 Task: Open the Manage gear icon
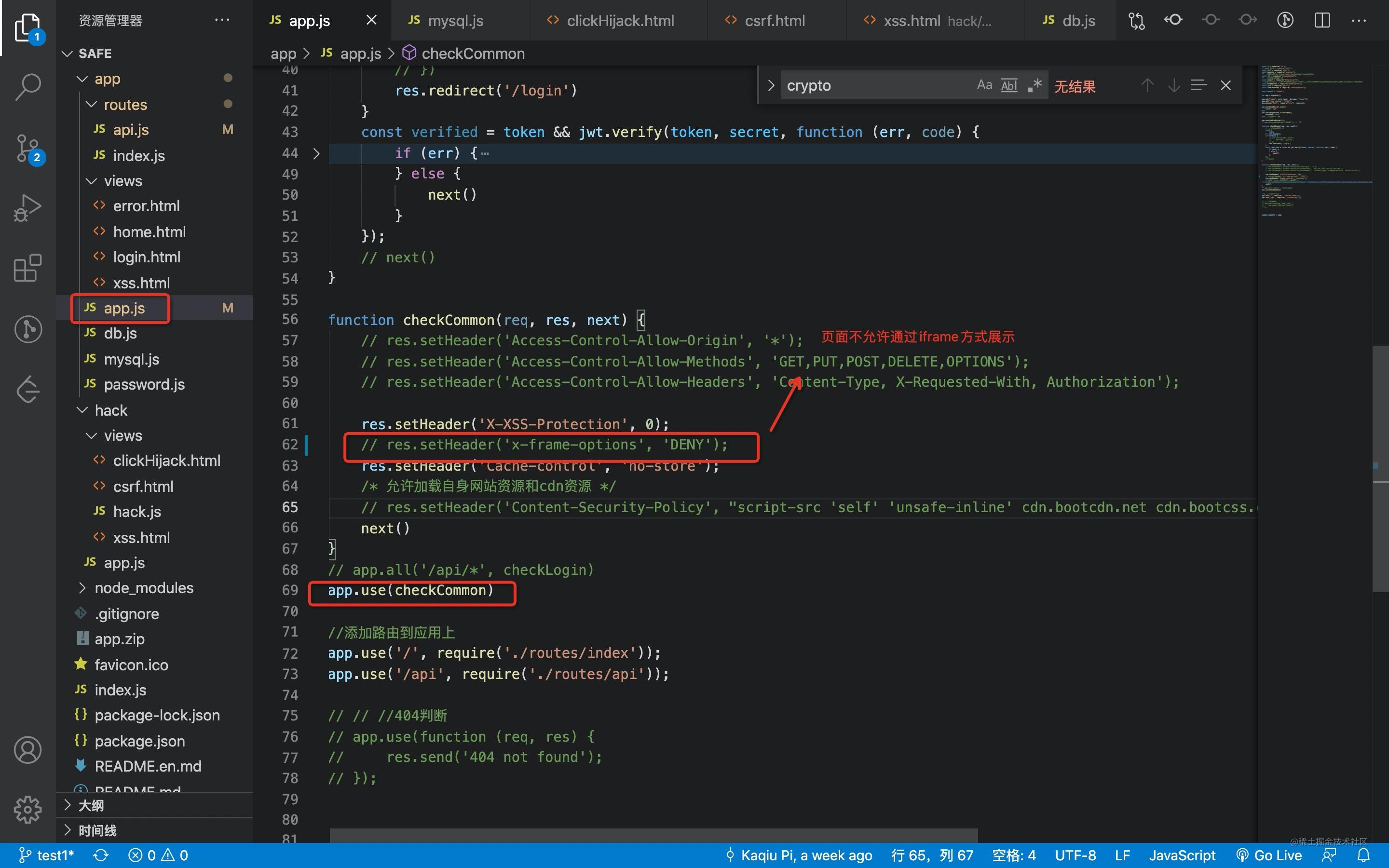pyautogui.click(x=27, y=810)
